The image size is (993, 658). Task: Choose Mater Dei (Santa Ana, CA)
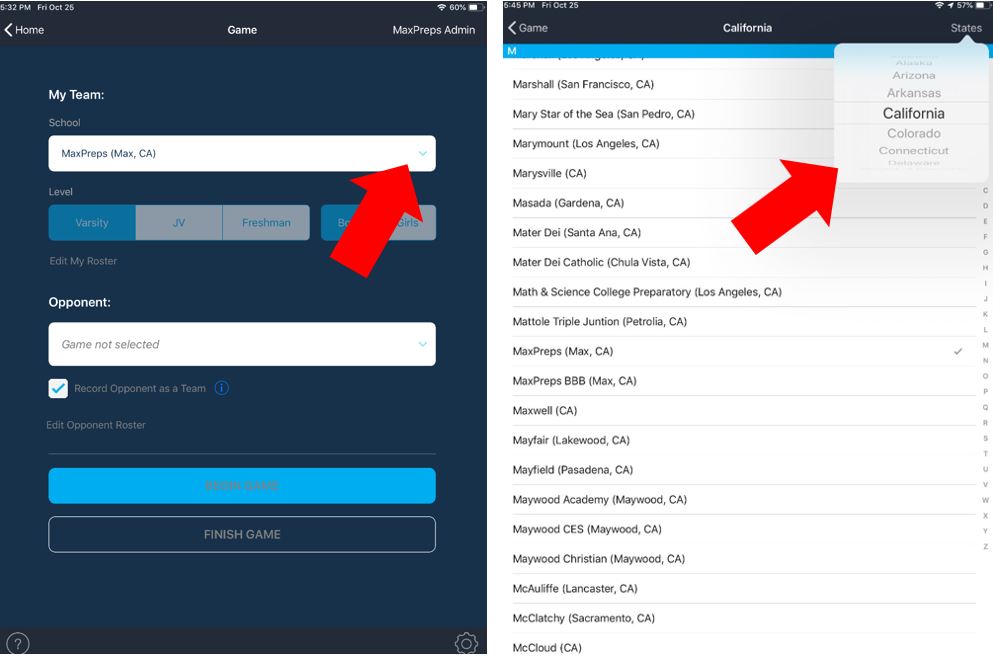click(742, 232)
